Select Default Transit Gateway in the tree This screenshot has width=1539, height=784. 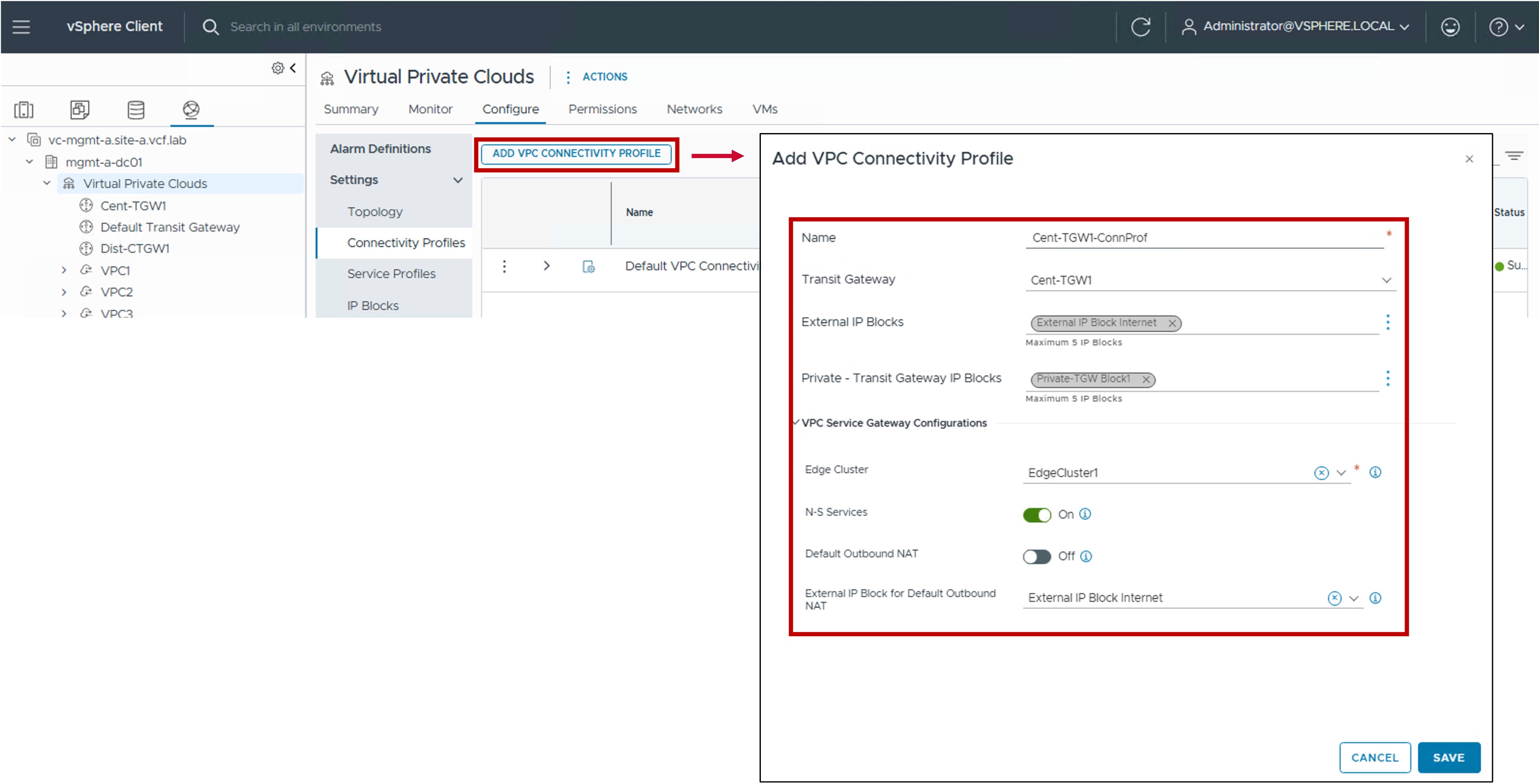coord(170,227)
